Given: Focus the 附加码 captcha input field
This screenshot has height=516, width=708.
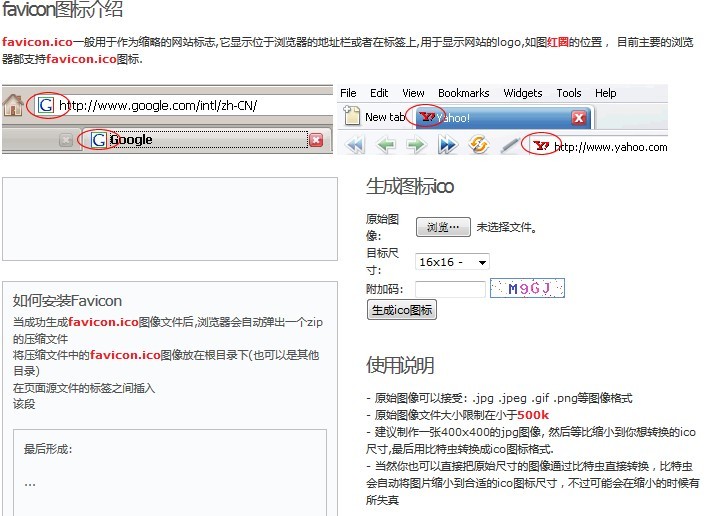Looking at the screenshot, I should (x=450, y=290).
